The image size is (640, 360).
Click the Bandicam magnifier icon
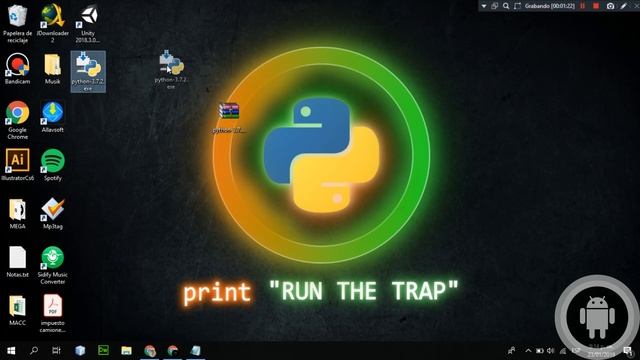click(506, 6)
